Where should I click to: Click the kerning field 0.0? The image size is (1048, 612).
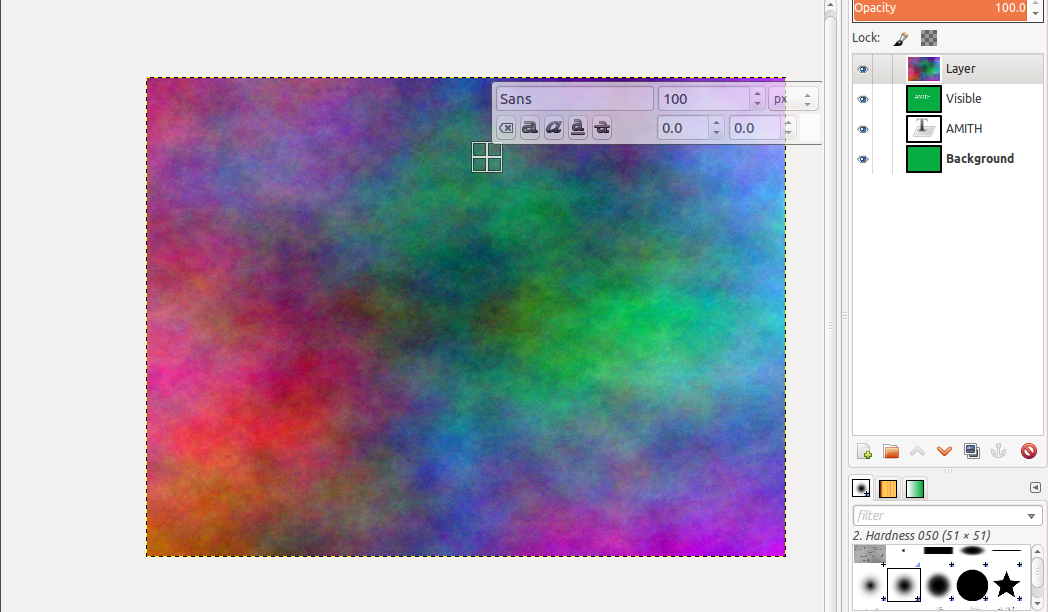pos(755,128)
